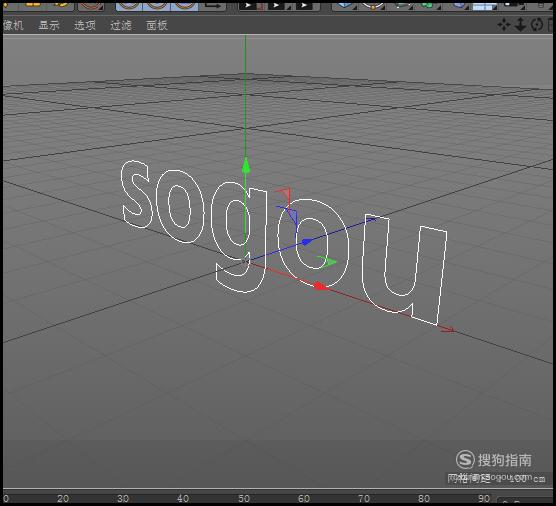Click the viewport orbit (rotate camera) icon
Viewport: 556px width, 506px height.
click(x=537, y=25)
